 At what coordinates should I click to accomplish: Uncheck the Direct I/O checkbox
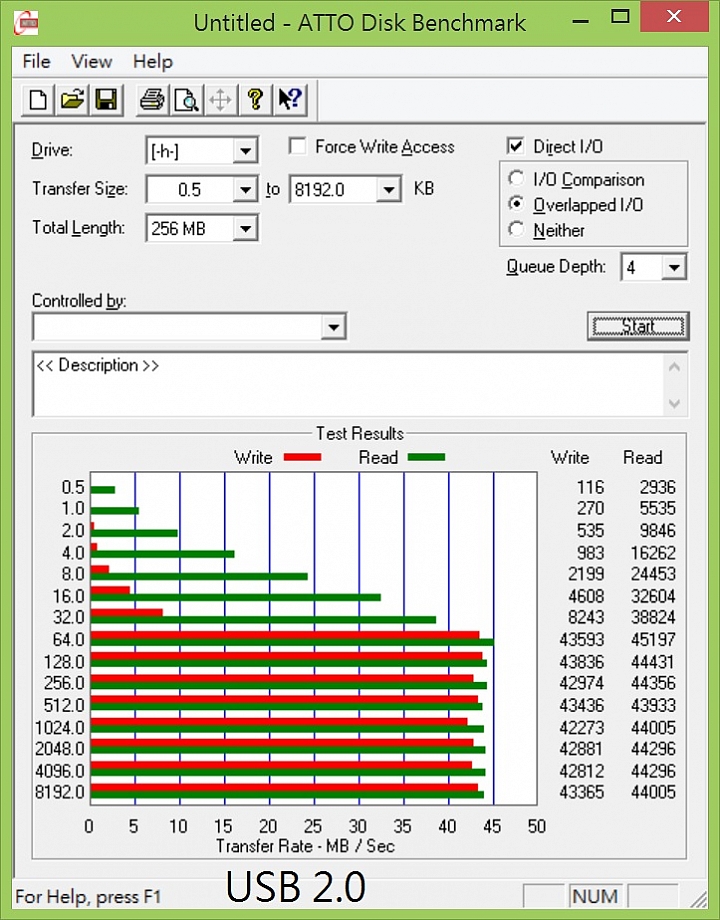click(x=515, y=146)
